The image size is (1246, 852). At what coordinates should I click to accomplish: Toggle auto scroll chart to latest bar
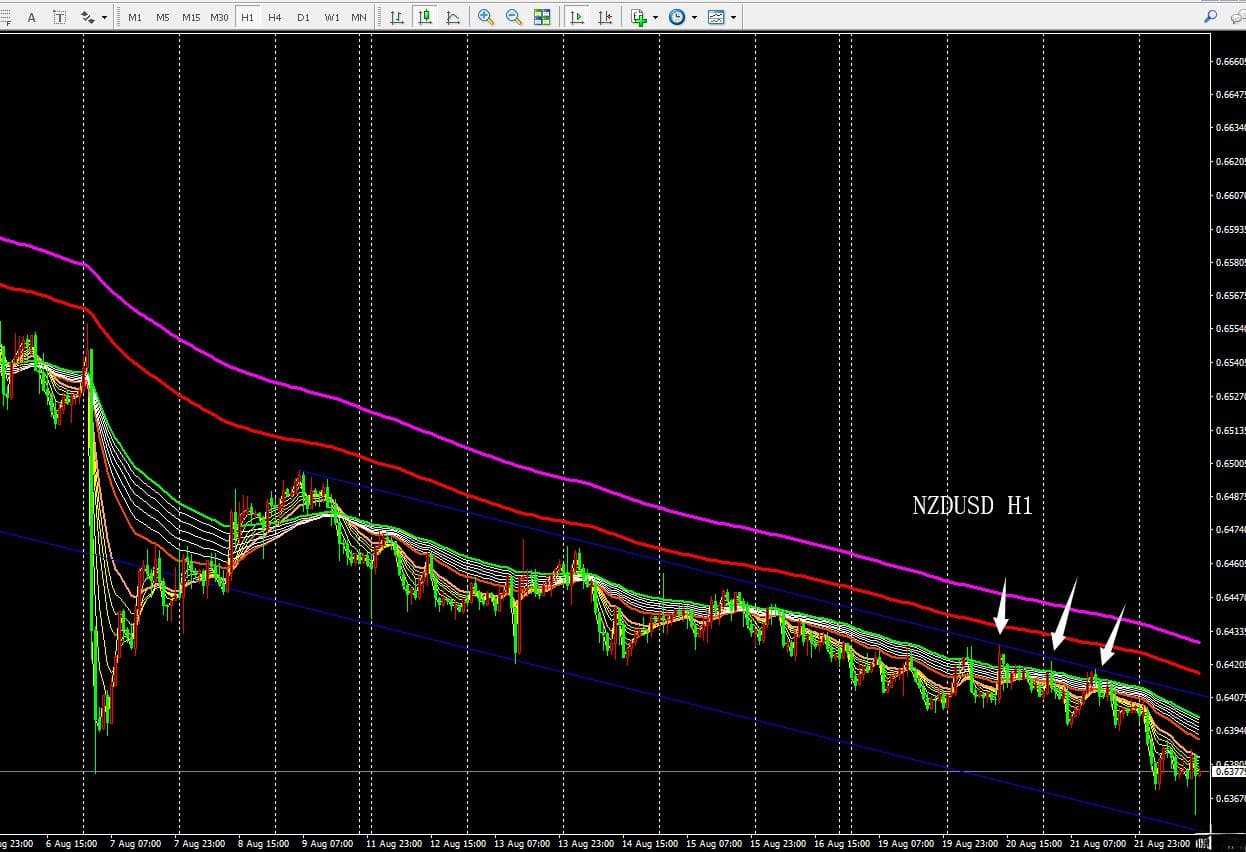point(577,17)
